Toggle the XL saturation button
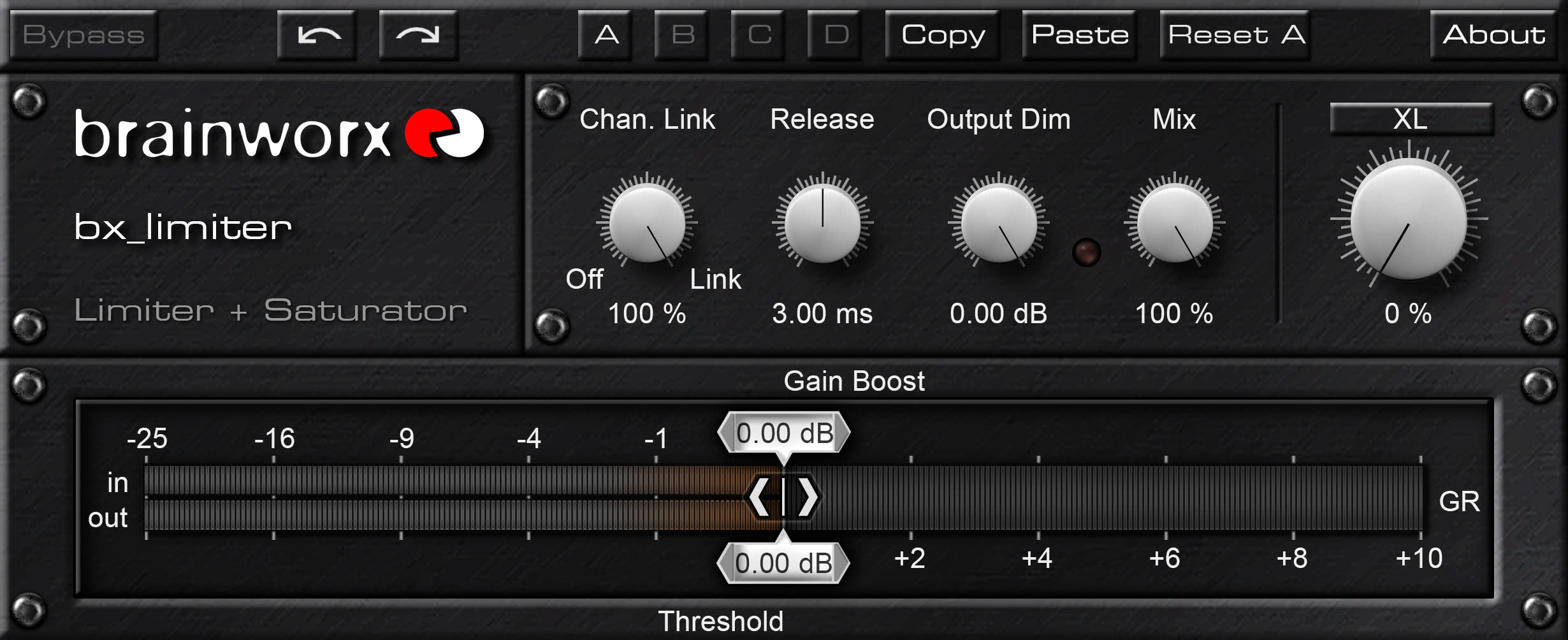 point(1411,119)
